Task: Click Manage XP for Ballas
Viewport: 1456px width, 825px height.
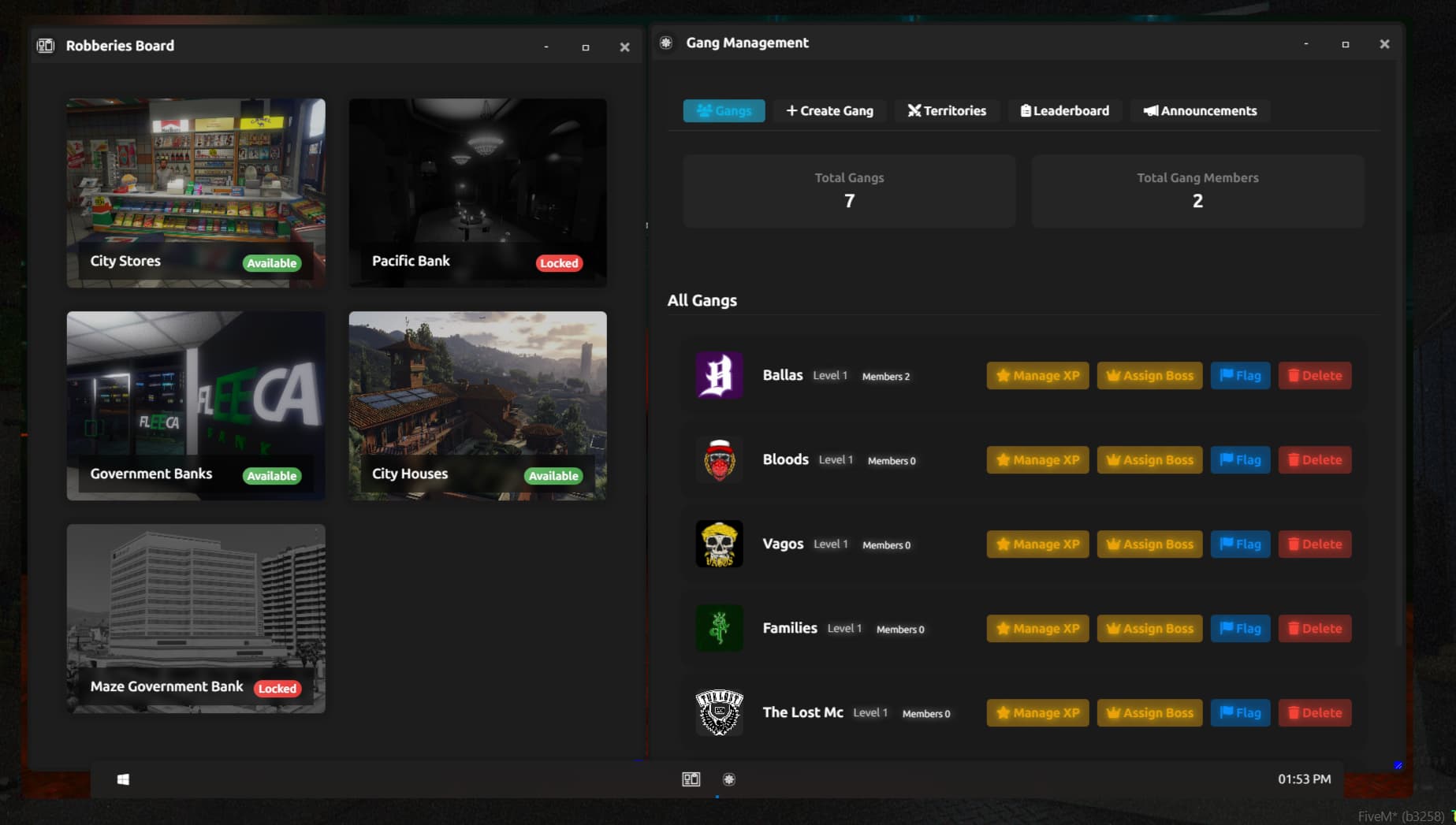Action: point(1037,376)
